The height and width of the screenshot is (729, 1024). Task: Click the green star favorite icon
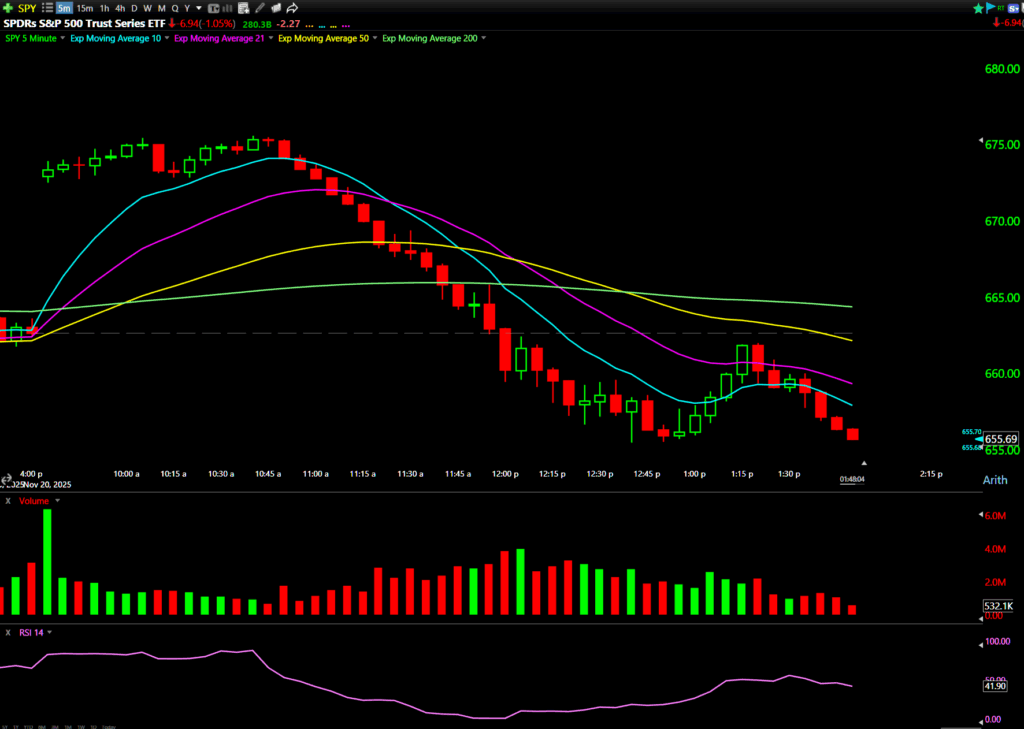[x=977, y=8]
